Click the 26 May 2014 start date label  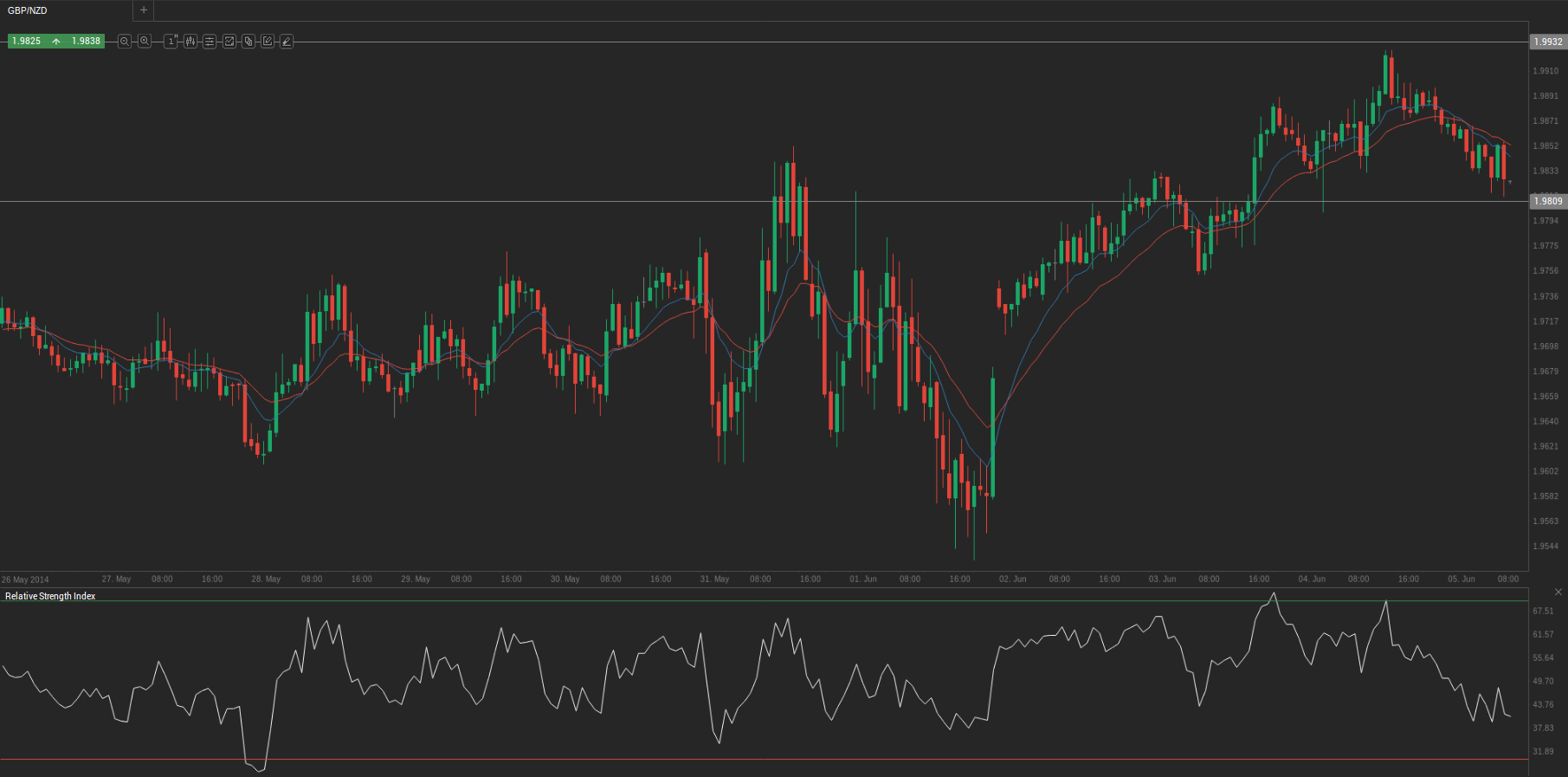[25, 580]
